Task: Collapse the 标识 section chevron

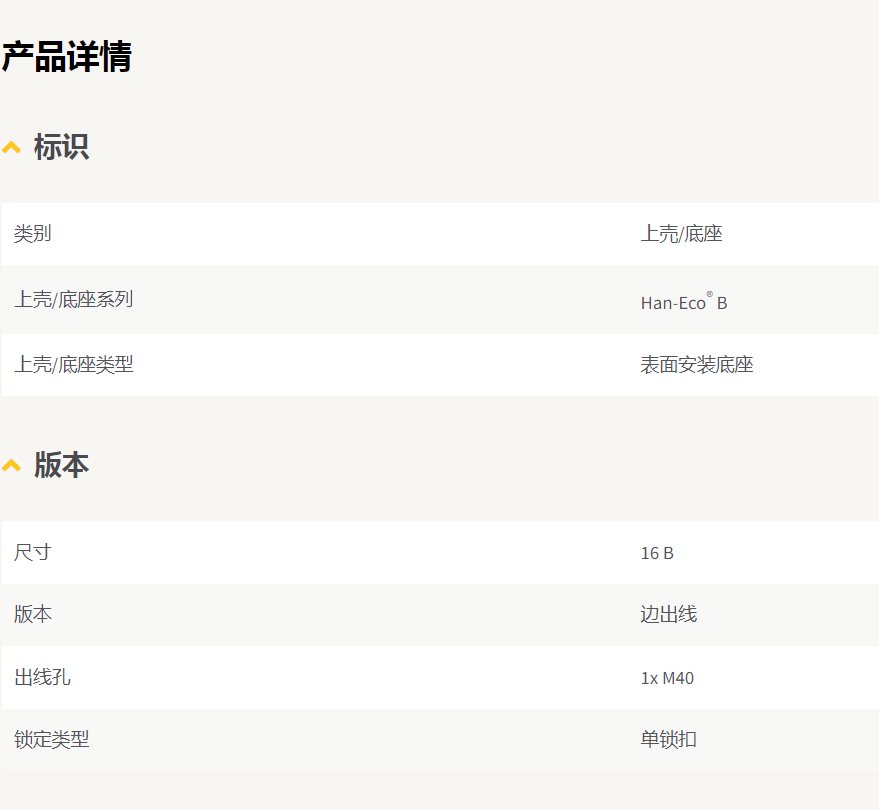Action: tap(11, 148)
